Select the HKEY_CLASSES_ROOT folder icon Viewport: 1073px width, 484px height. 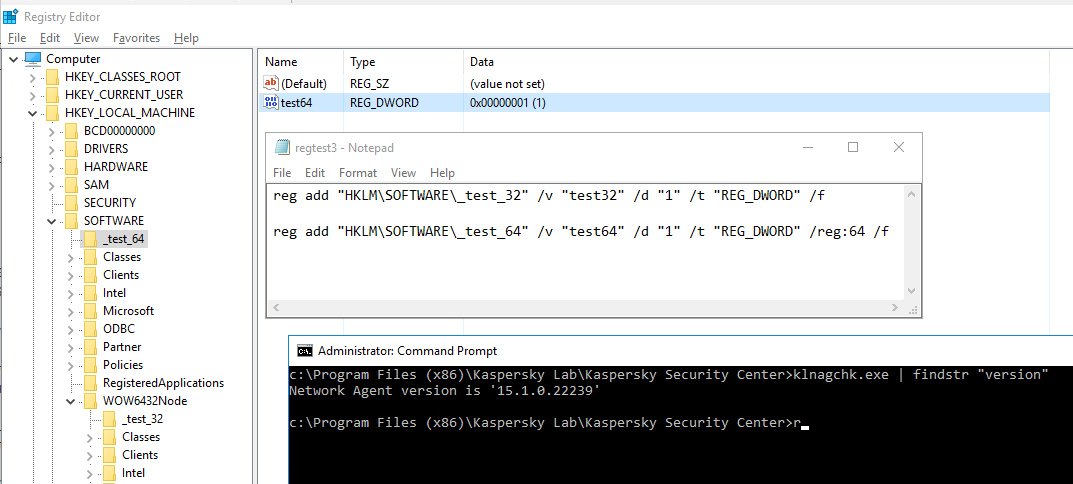53,77
